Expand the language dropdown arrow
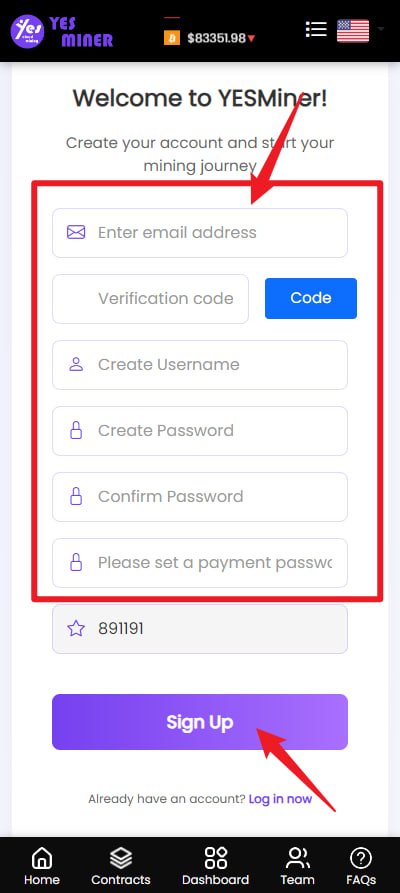 point(381,29)
